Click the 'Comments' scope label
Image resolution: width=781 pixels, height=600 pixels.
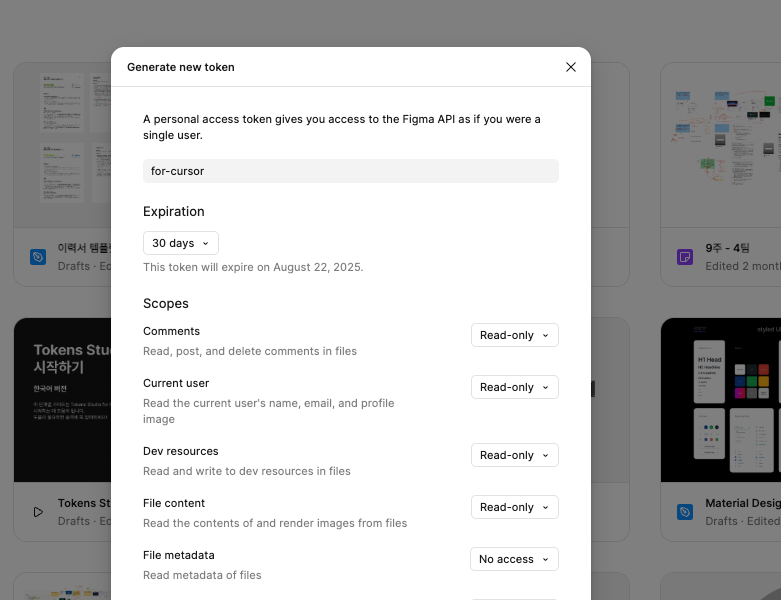click(171, 331)
